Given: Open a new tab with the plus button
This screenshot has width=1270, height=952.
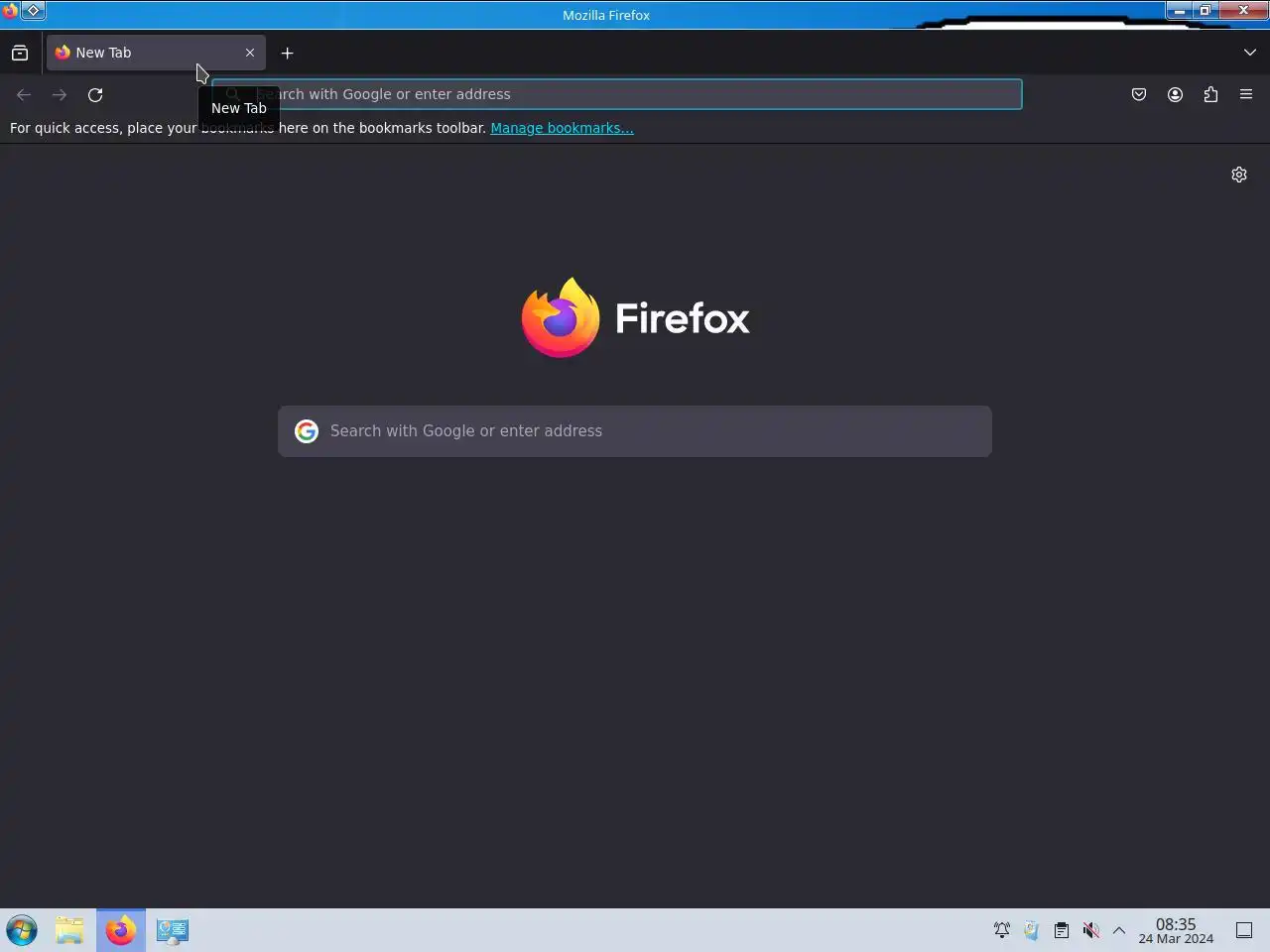Looking at the screenshot, I should click(x=287, y=53).
